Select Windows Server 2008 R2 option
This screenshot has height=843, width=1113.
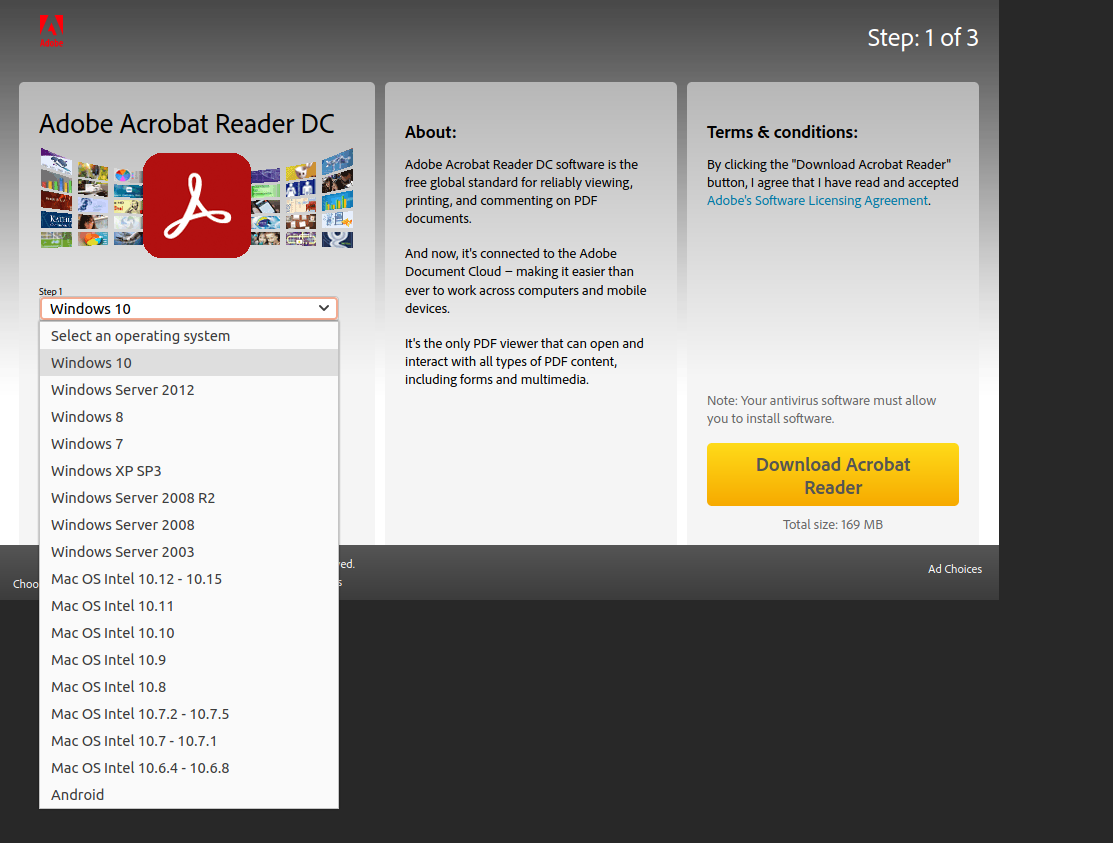coord(189,497)
